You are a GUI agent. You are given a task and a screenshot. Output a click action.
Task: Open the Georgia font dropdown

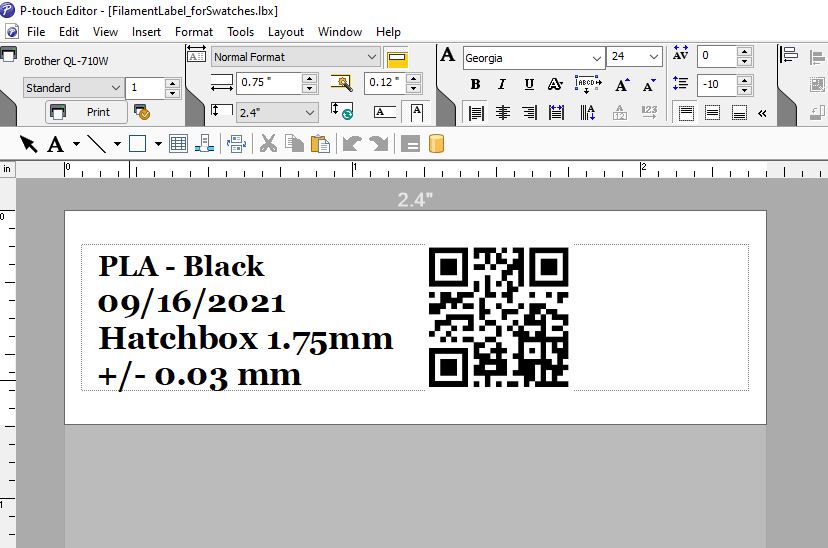point(597,58)
